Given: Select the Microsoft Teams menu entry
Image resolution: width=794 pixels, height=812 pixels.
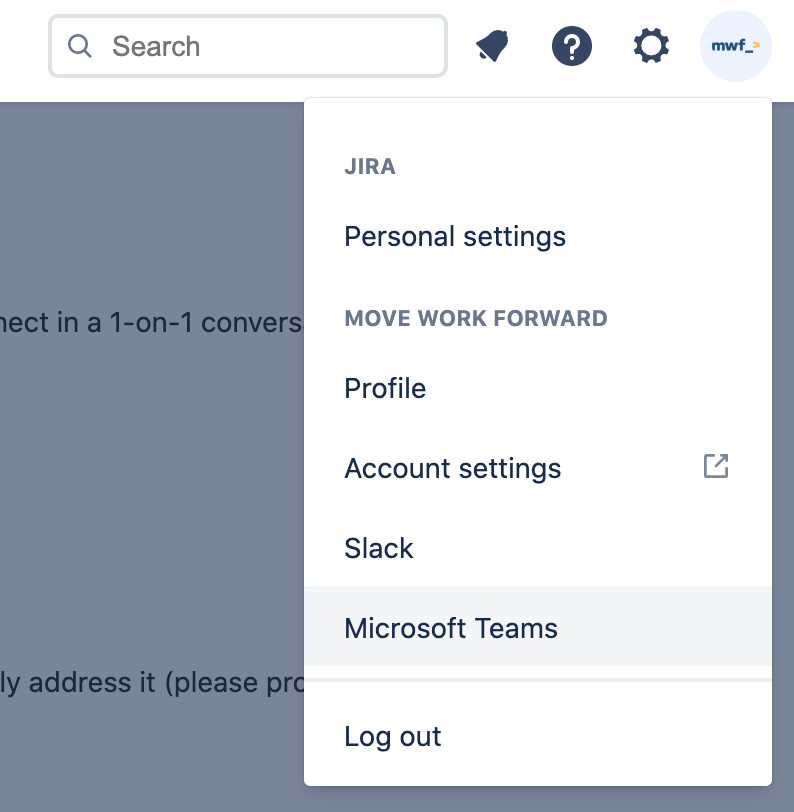Looking at the screenshot, I should pyautogui.click(x=538, y=628).
